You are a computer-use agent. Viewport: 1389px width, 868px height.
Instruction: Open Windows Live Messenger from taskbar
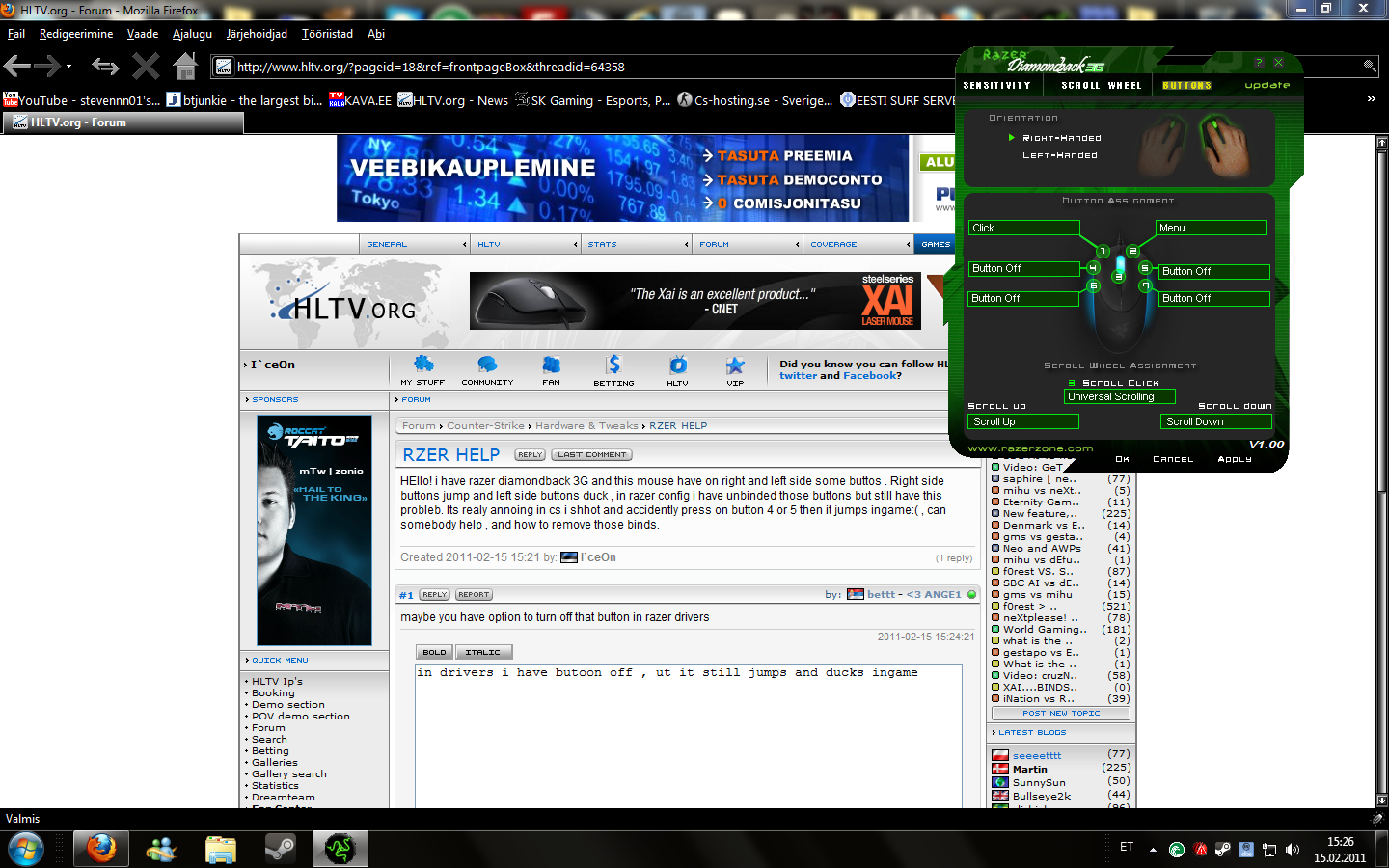pyautogui.click(x=161, y=849)
